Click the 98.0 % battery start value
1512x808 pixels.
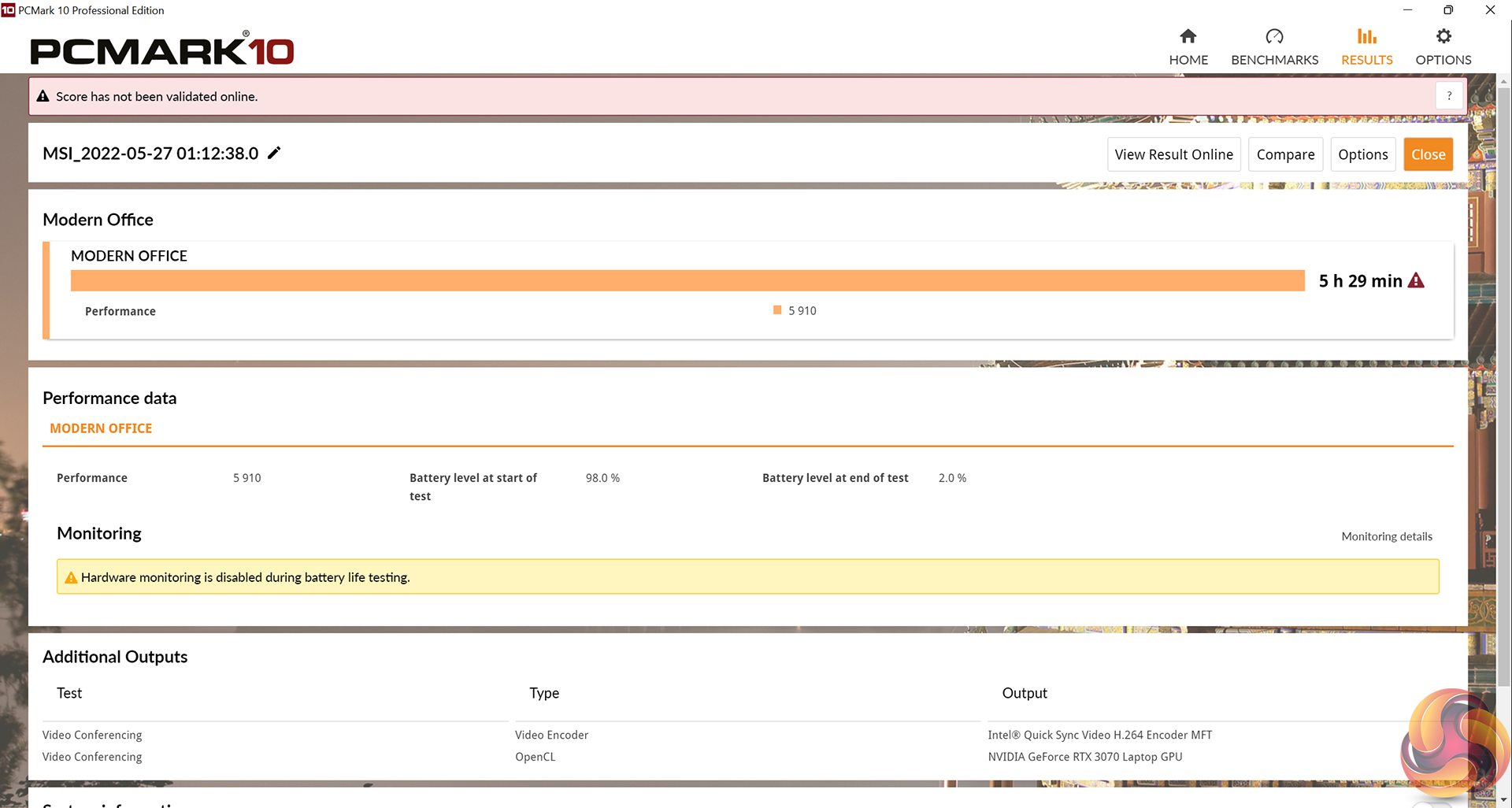tap(602, 478)
